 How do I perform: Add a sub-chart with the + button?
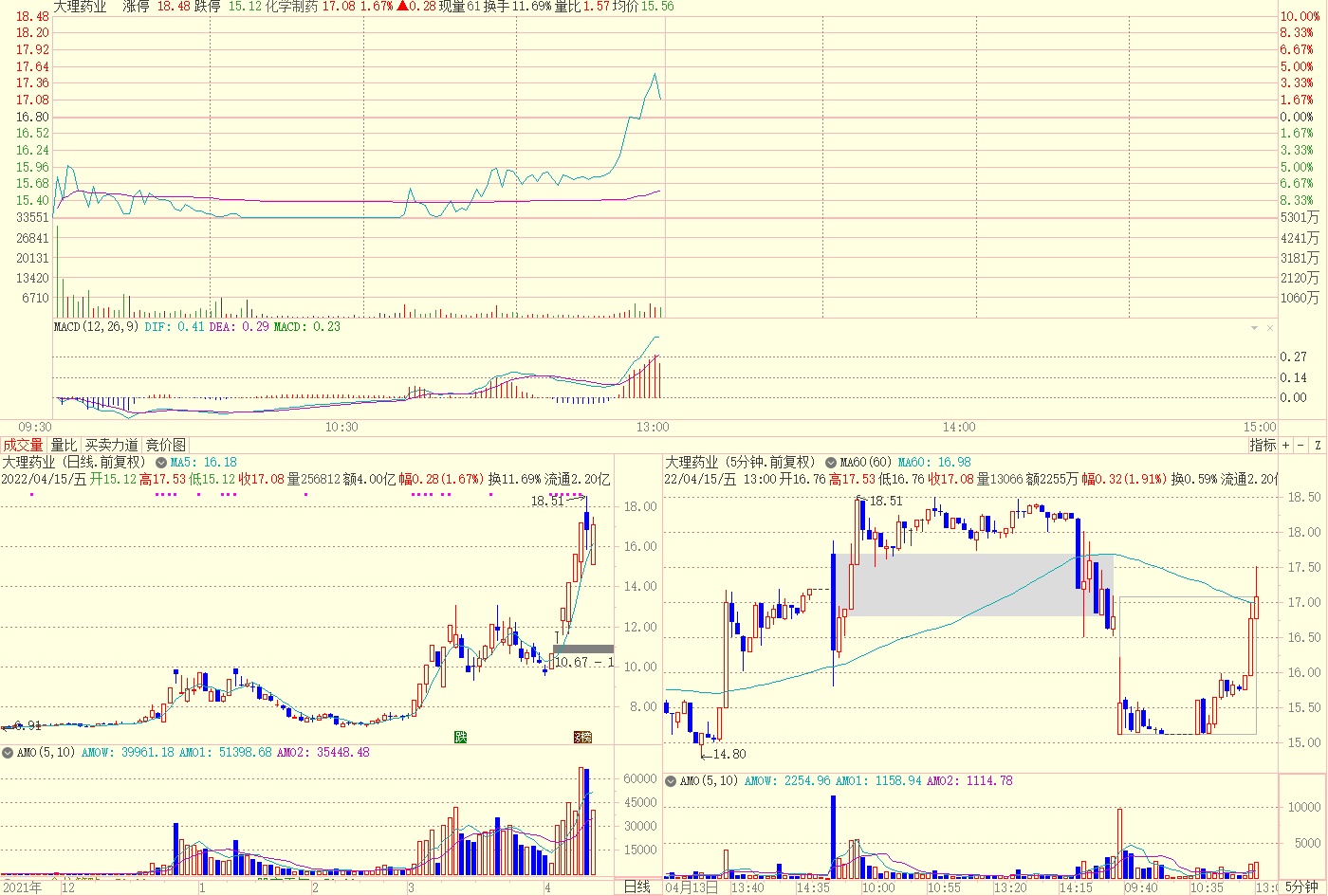tap(1286, 445)
